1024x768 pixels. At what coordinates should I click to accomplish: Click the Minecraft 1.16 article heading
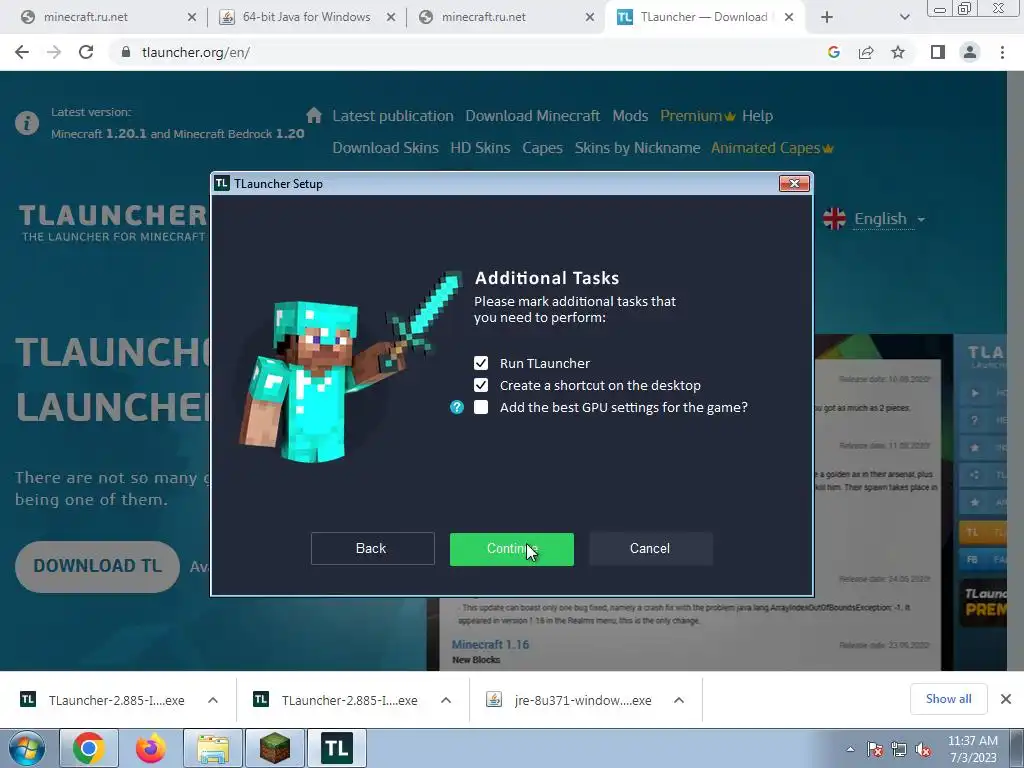pyautogui.click(x=490, y=645)
